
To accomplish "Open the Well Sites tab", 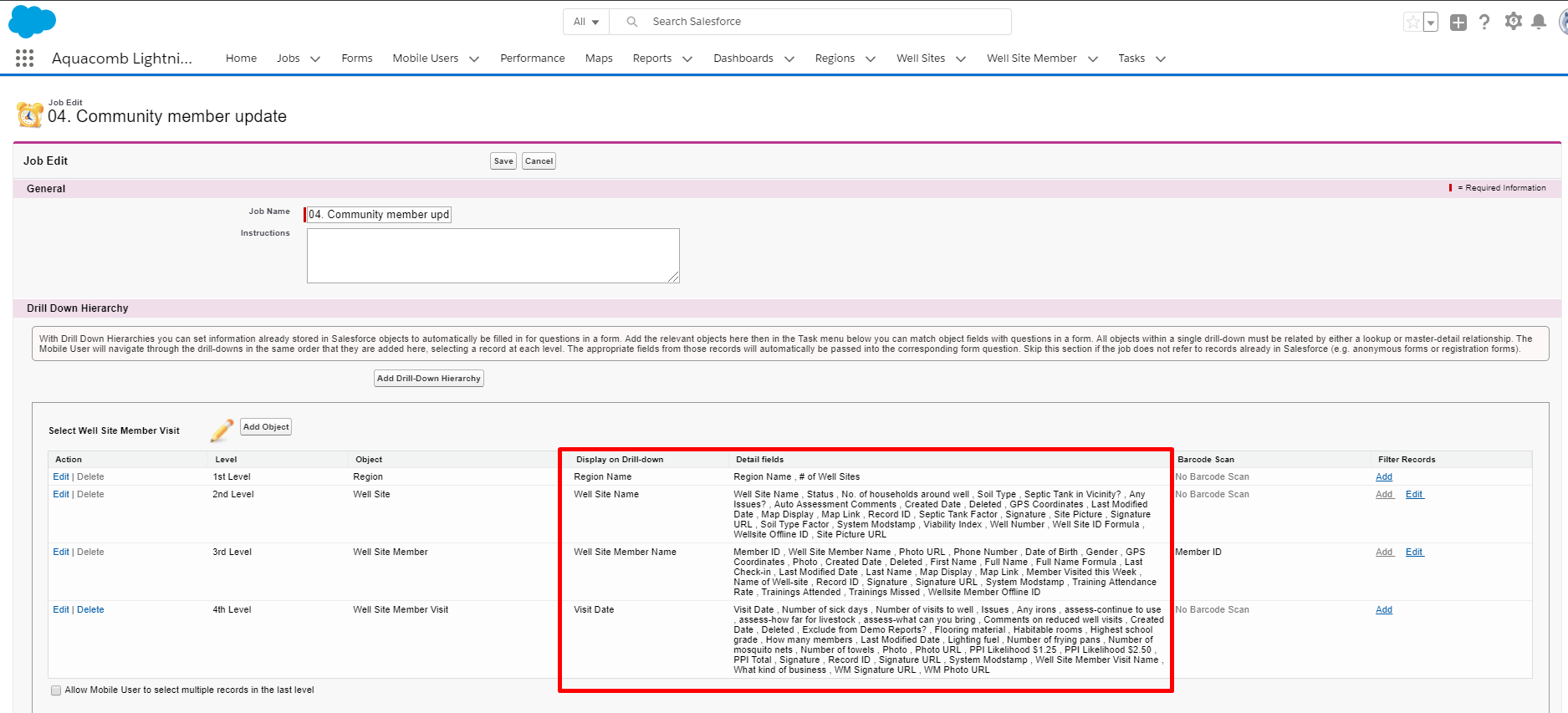I will tap(921, 58).
